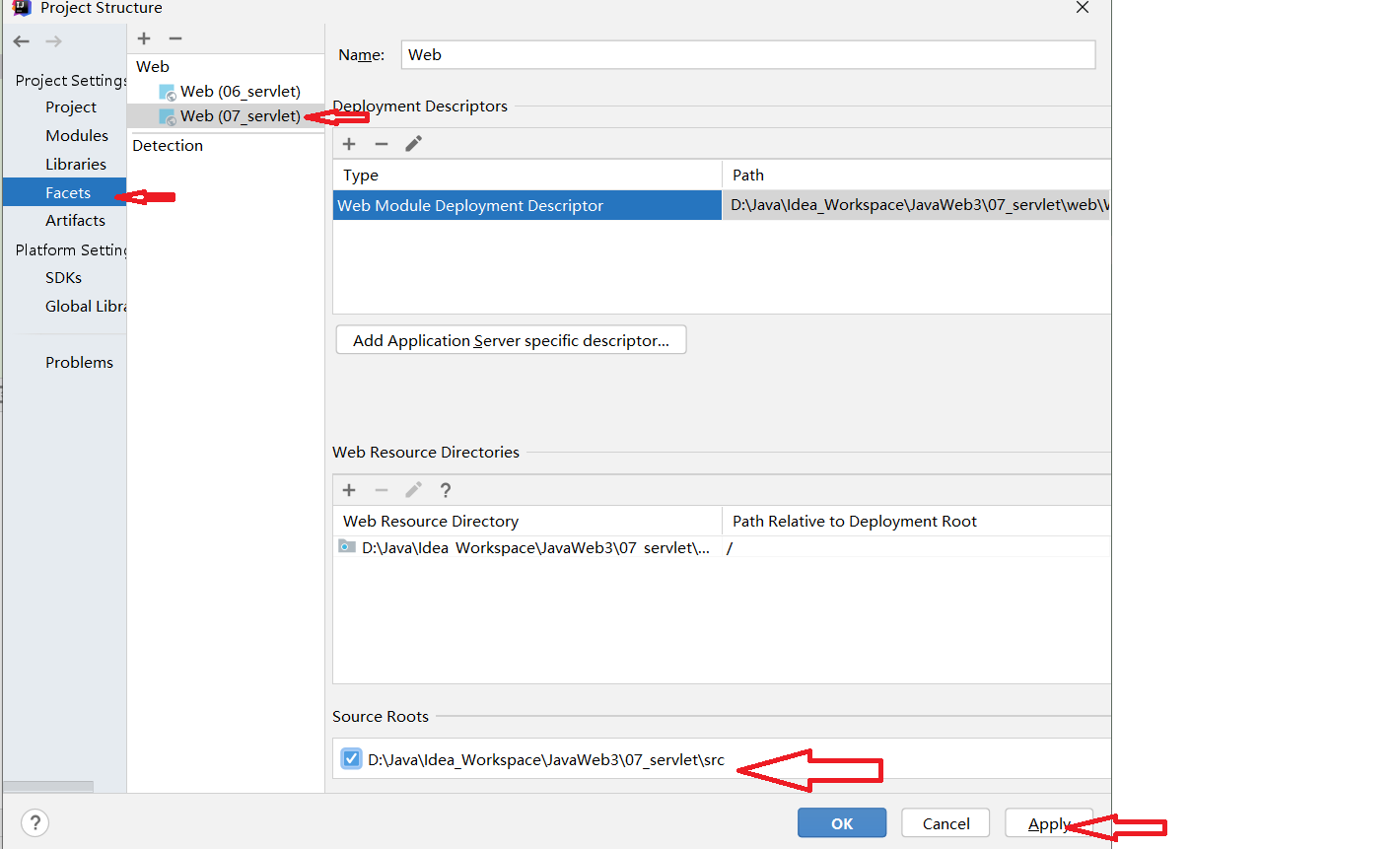Viewport: 1400px width, 849px height.
Task: Add a deployment descriptor with plus icon
Action: point(349,144)
